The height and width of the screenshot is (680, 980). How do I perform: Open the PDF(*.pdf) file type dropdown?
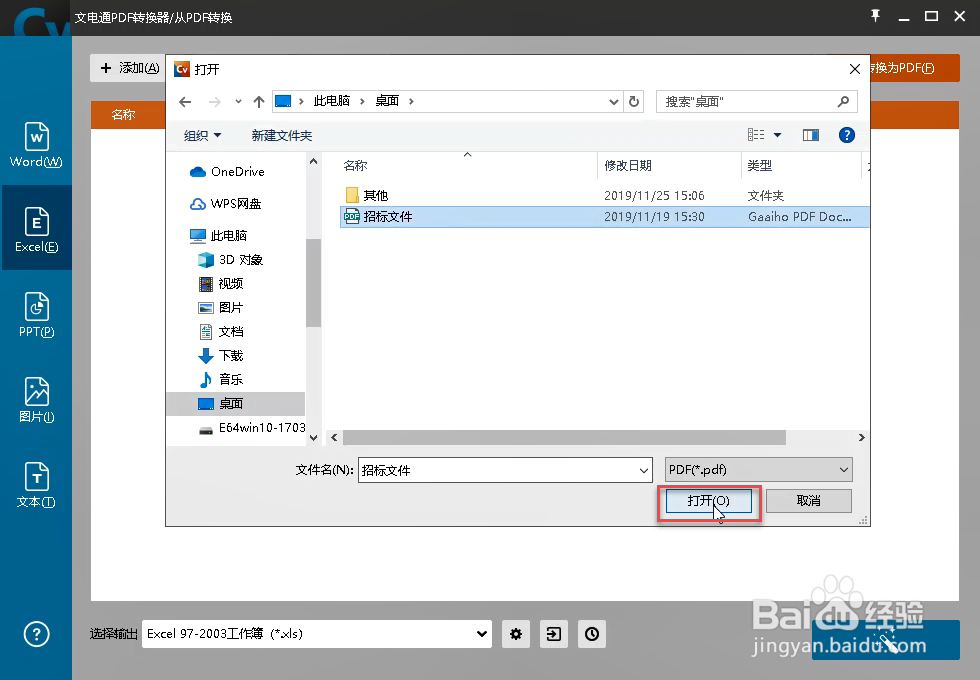[x=758, y=470]
